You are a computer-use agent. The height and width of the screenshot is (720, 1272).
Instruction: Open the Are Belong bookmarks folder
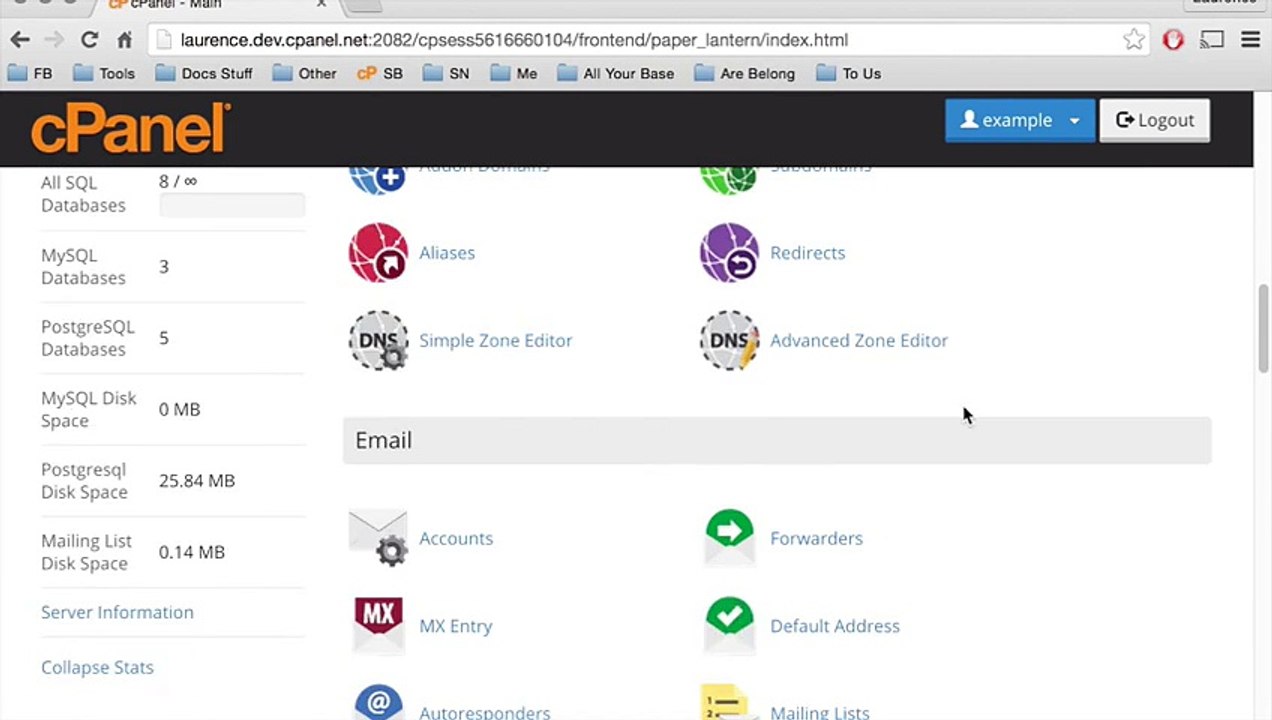point(745,74)
